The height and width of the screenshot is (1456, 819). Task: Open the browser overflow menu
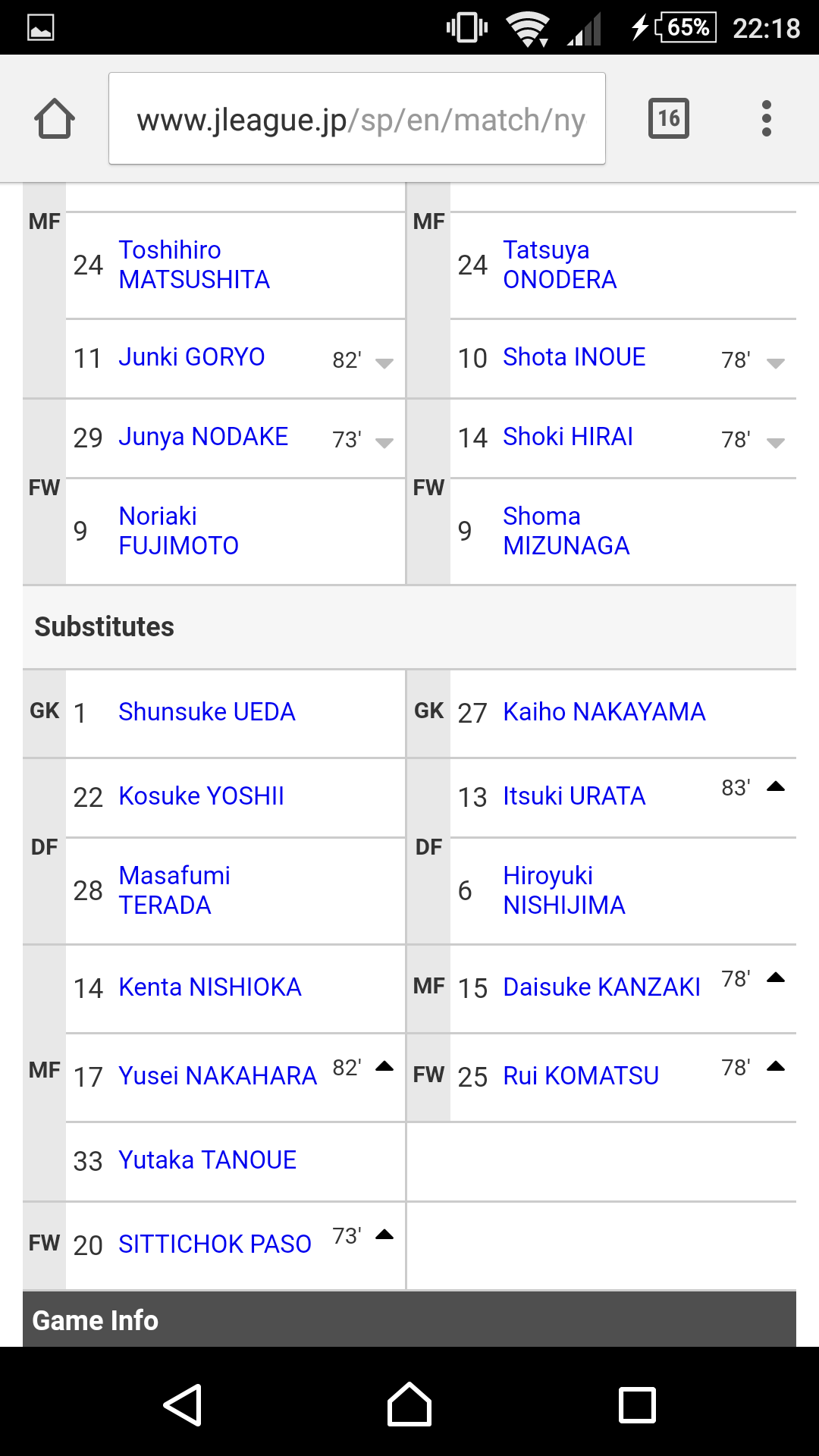[x=767, y=118]
